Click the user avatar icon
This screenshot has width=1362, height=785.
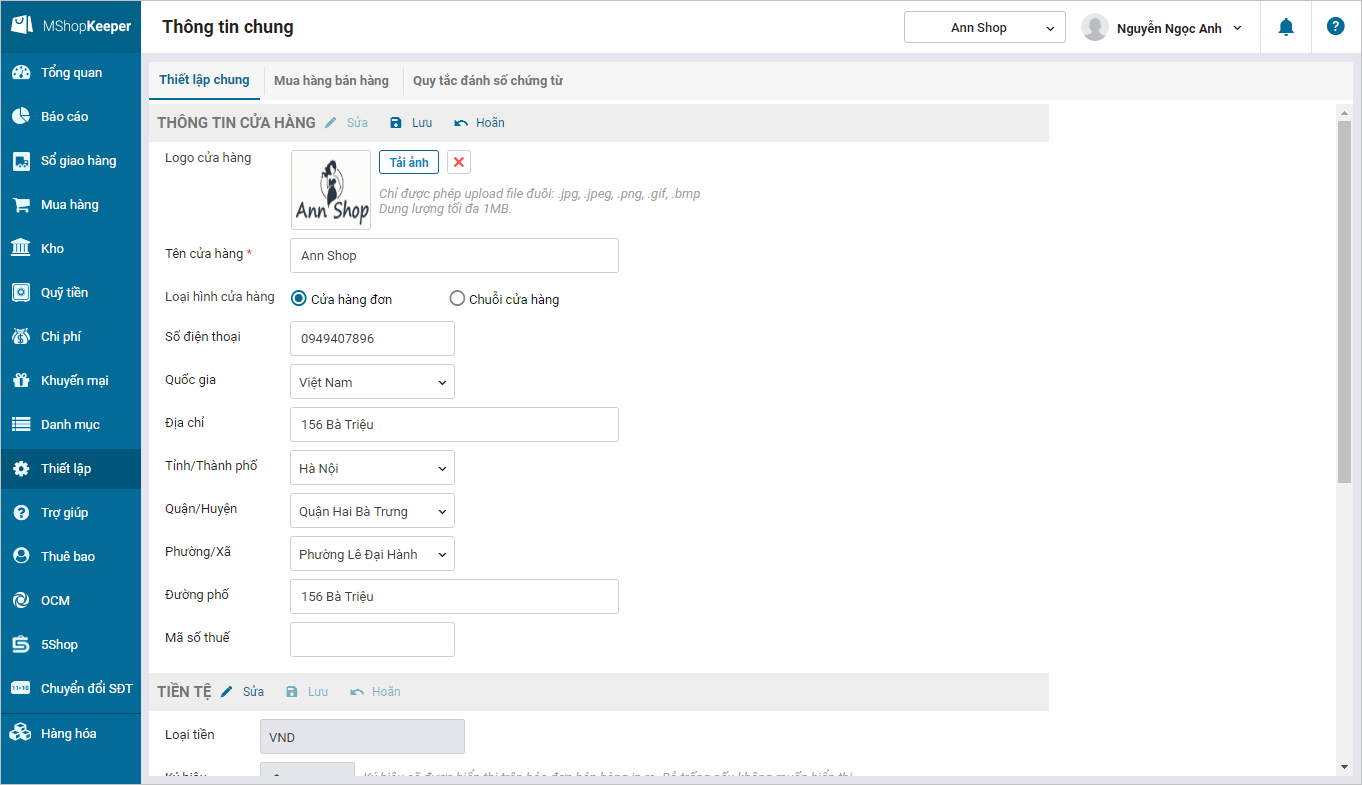click(1095, 28)
